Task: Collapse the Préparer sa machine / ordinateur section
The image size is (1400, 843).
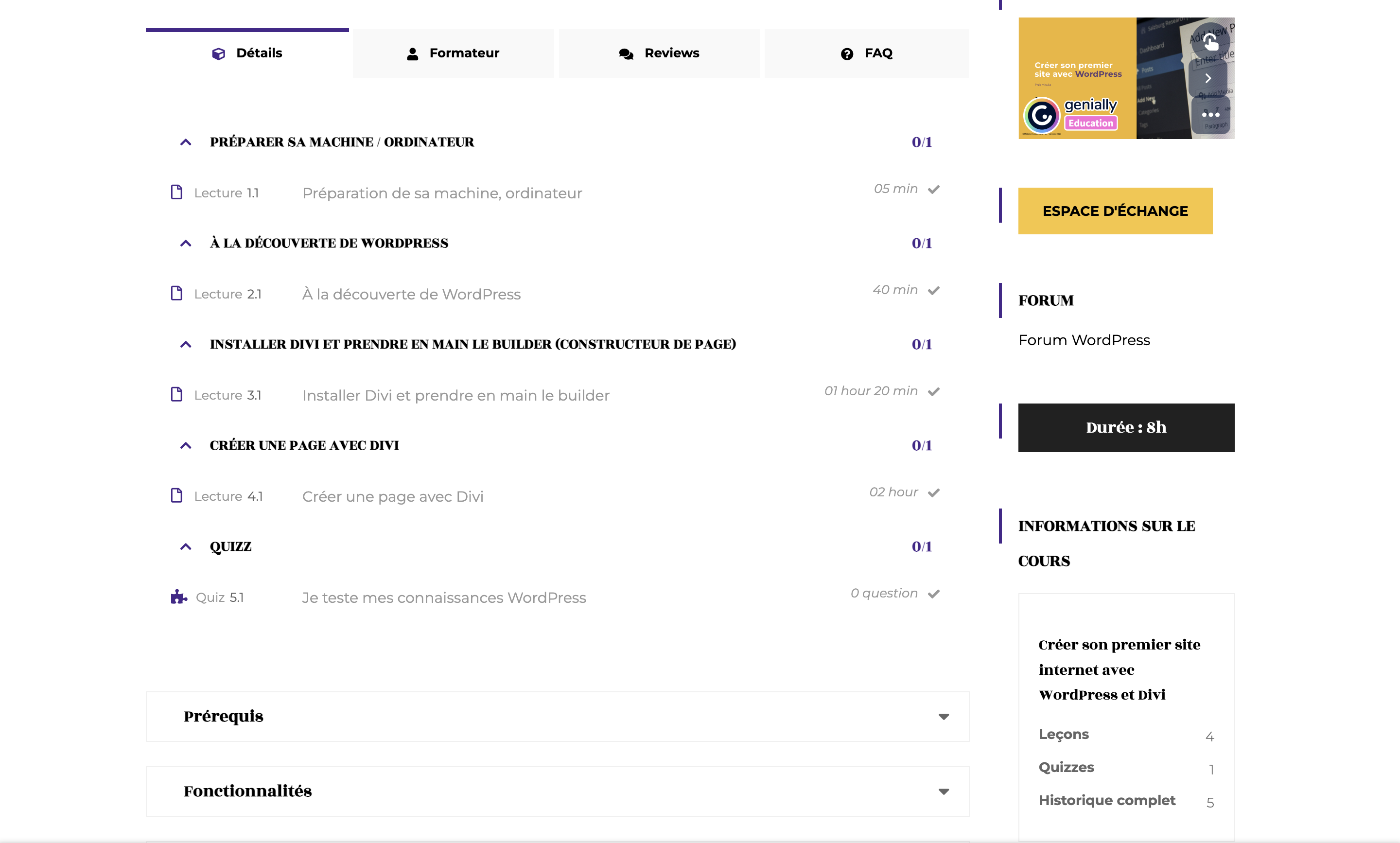Action: tap(186, 142)
